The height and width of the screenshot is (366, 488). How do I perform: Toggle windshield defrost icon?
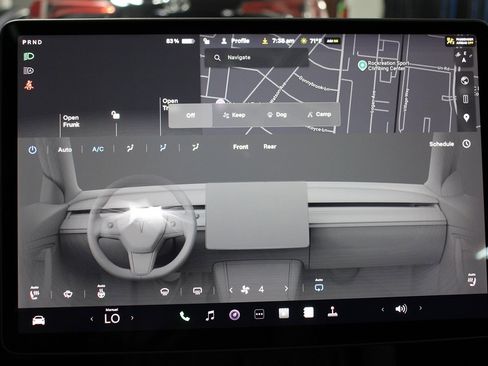pos(68,294)
